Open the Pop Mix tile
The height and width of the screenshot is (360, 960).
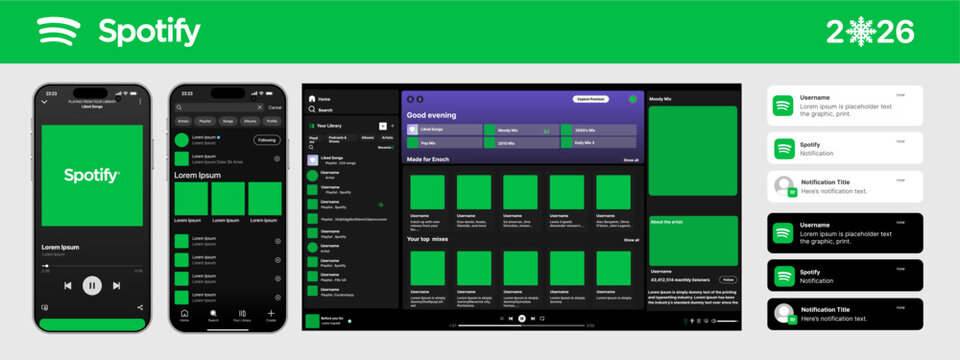tap(444, 143)
